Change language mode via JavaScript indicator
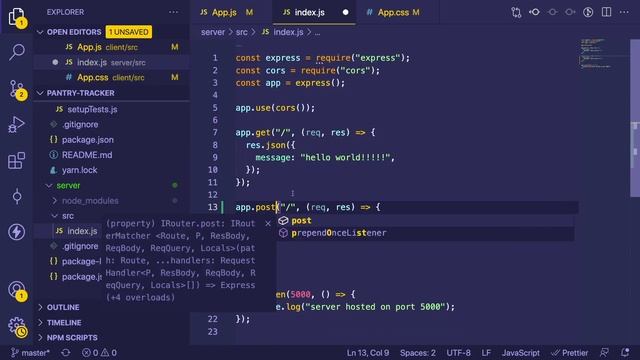The image size is (640, 360). (521, 353)
